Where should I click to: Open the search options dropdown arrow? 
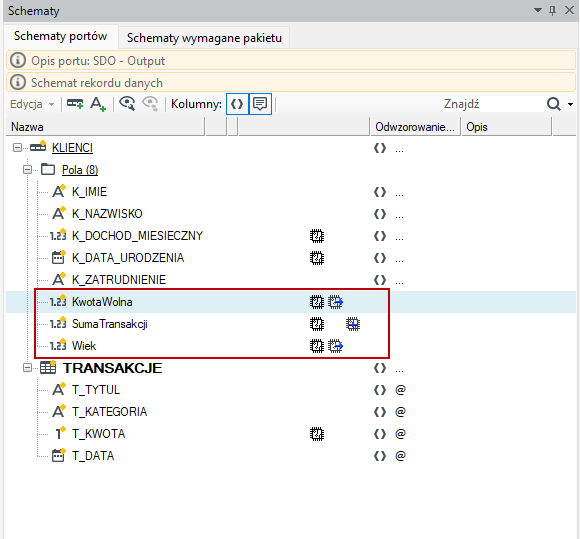tap(570, 104)
